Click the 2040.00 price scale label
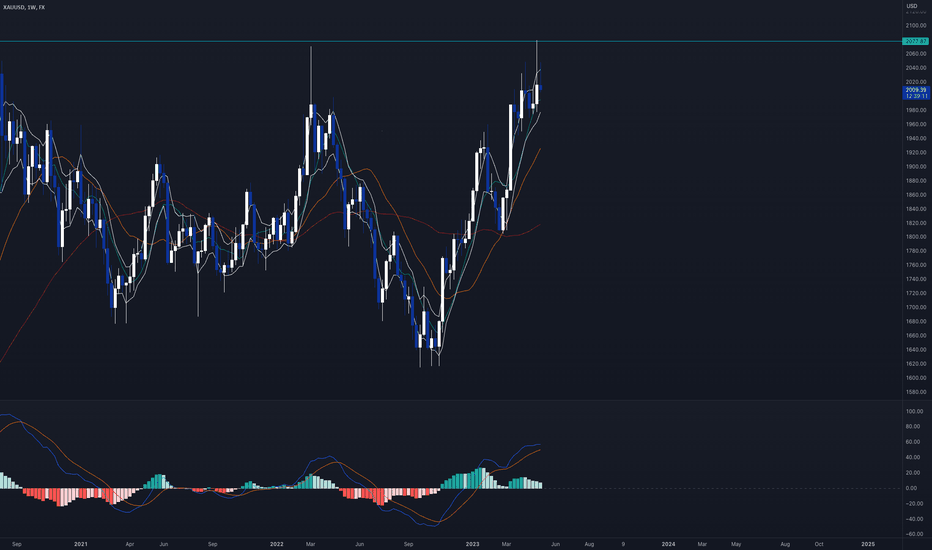The width and height of the screenshot is (932, 550). 916,68
